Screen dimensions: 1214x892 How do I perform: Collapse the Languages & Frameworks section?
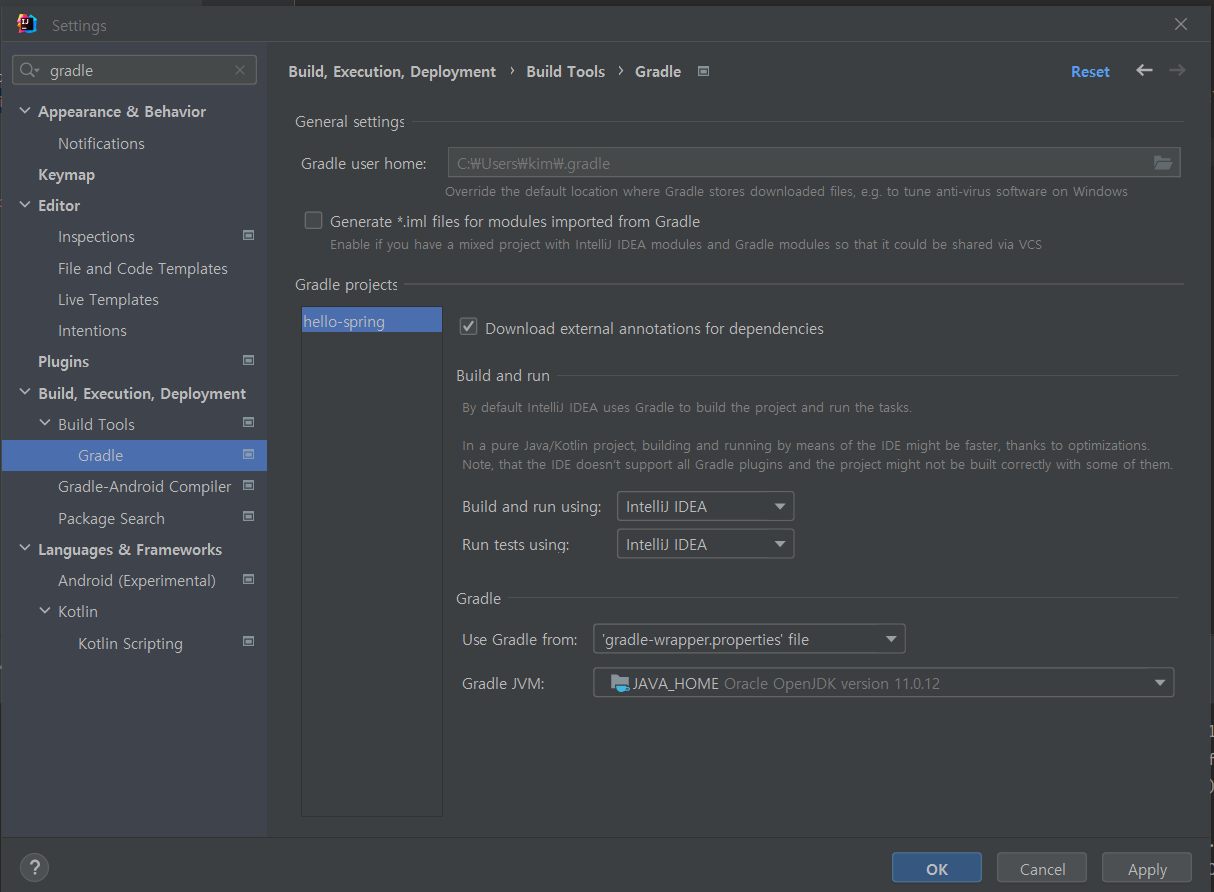click(26, 549)
